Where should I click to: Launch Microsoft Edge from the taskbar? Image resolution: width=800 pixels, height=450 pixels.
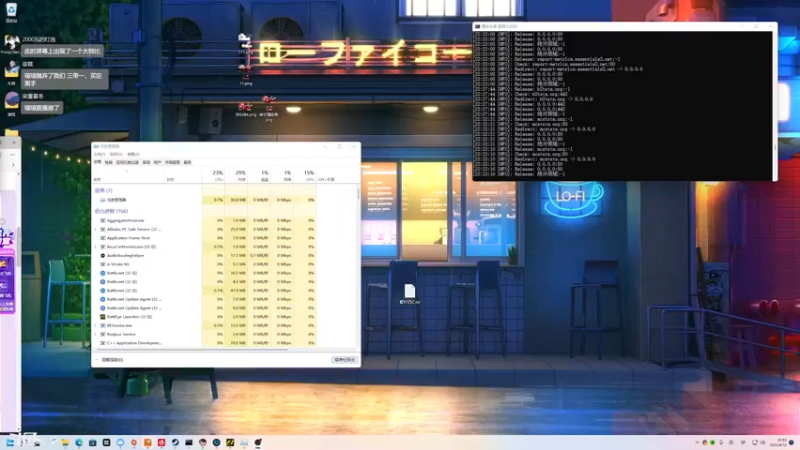pos(79,442)
